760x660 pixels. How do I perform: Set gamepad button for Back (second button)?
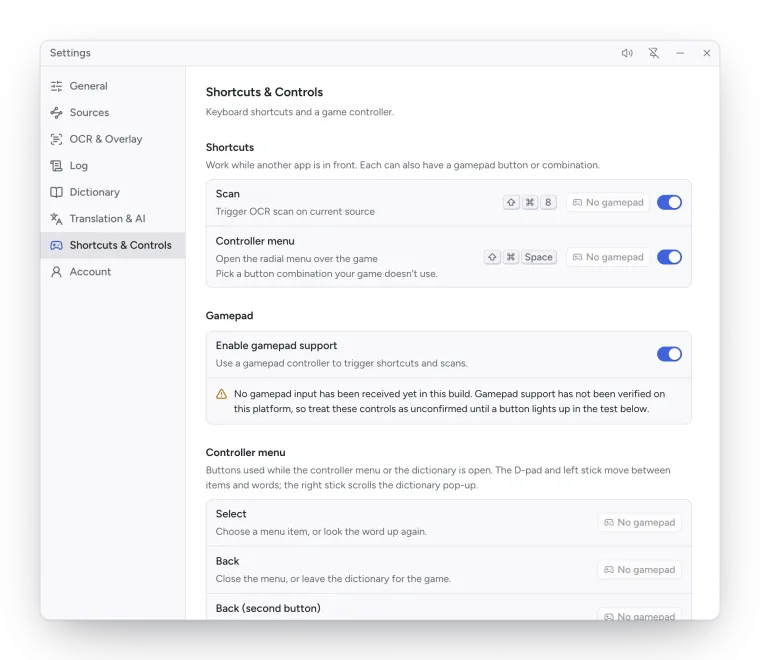pyautogui.click(x=639, y=614)
